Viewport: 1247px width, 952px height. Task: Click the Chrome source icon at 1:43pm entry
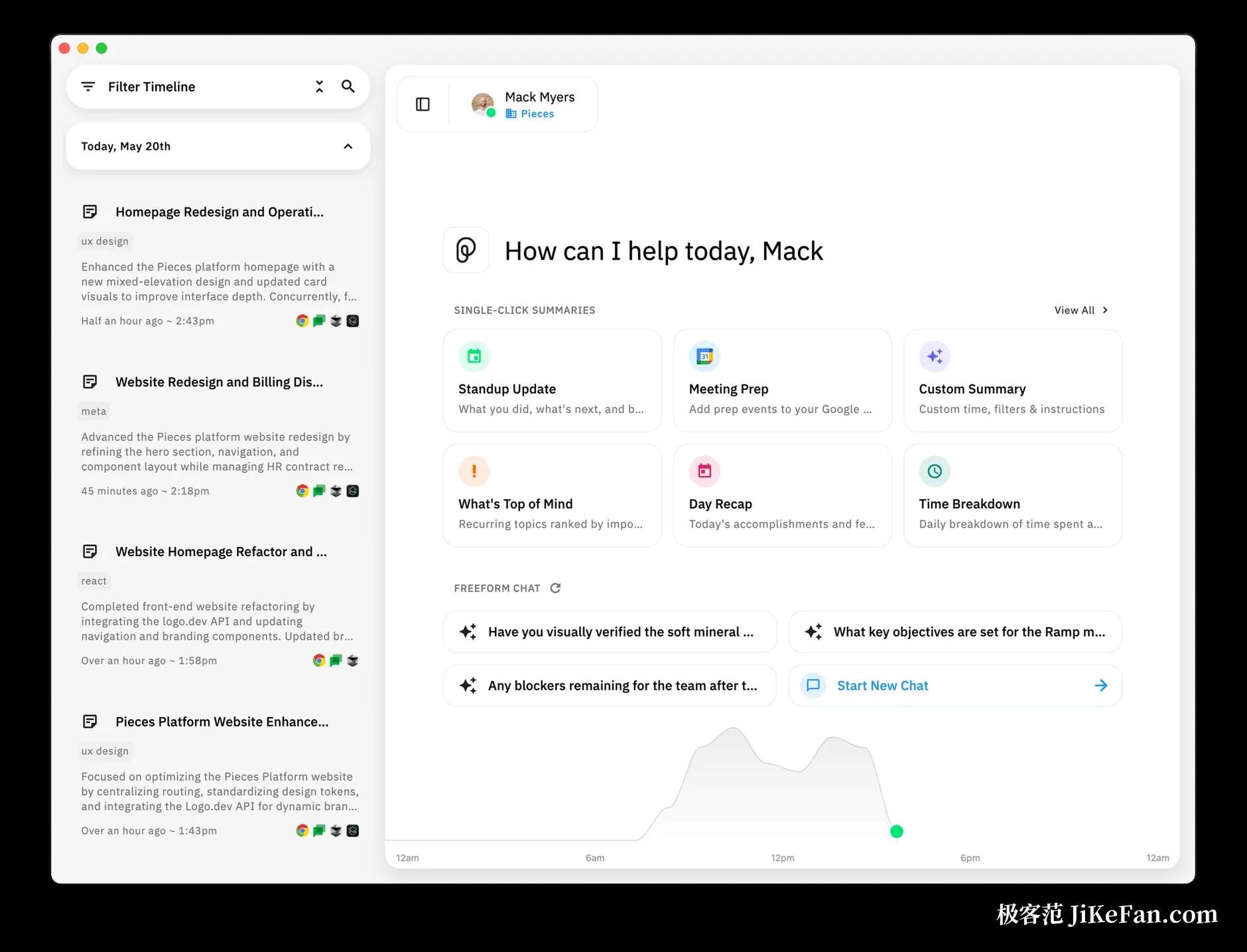302,831
